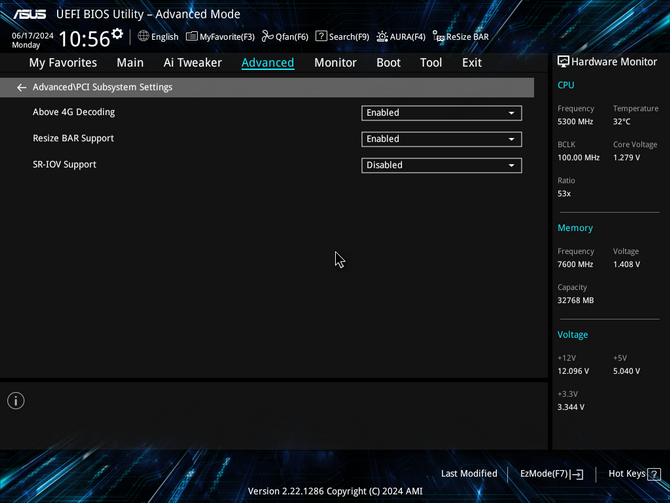Viewport: 670px width, 503px height.
Task: Click the Version 2.22.1286 copyright text
Action: tap(335, 491)
